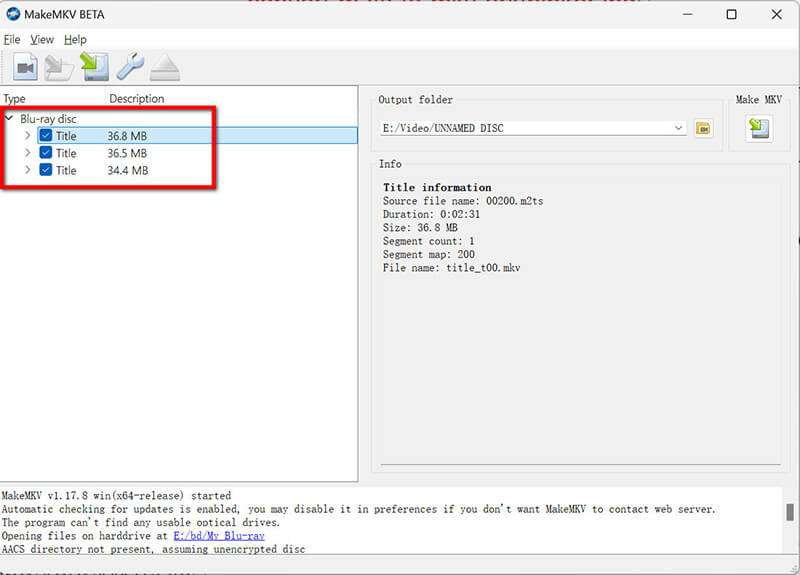Viewport: 800px width, 575px height.
Task: Uncheck the 36.8 MB Title checkbox
Action: [45, 136]
